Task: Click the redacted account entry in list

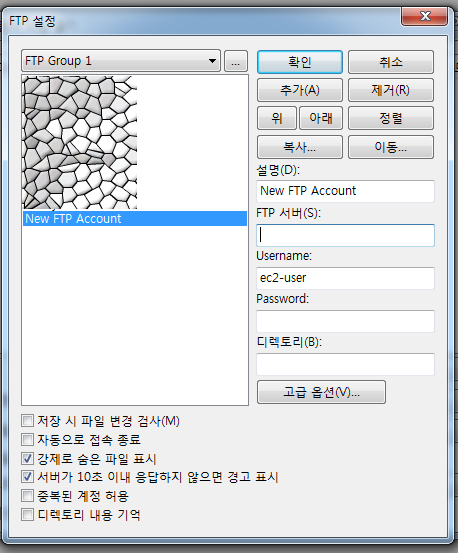Action: pos(80,142)
